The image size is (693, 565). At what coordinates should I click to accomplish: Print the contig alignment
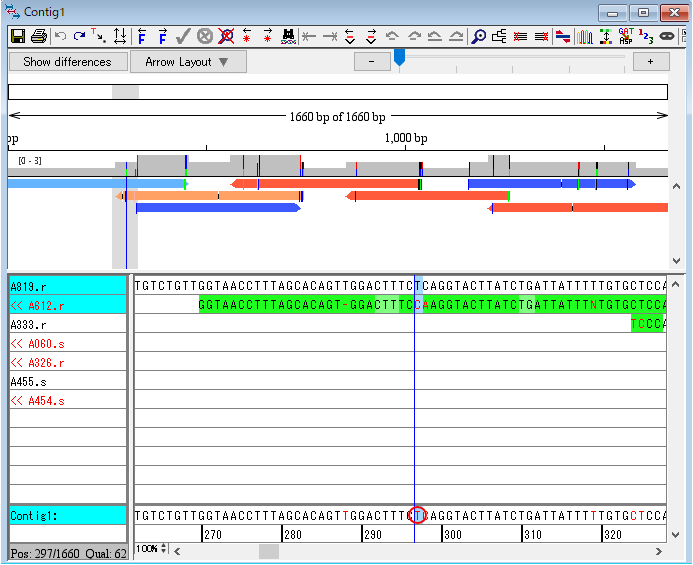click(x=39, y=36)
